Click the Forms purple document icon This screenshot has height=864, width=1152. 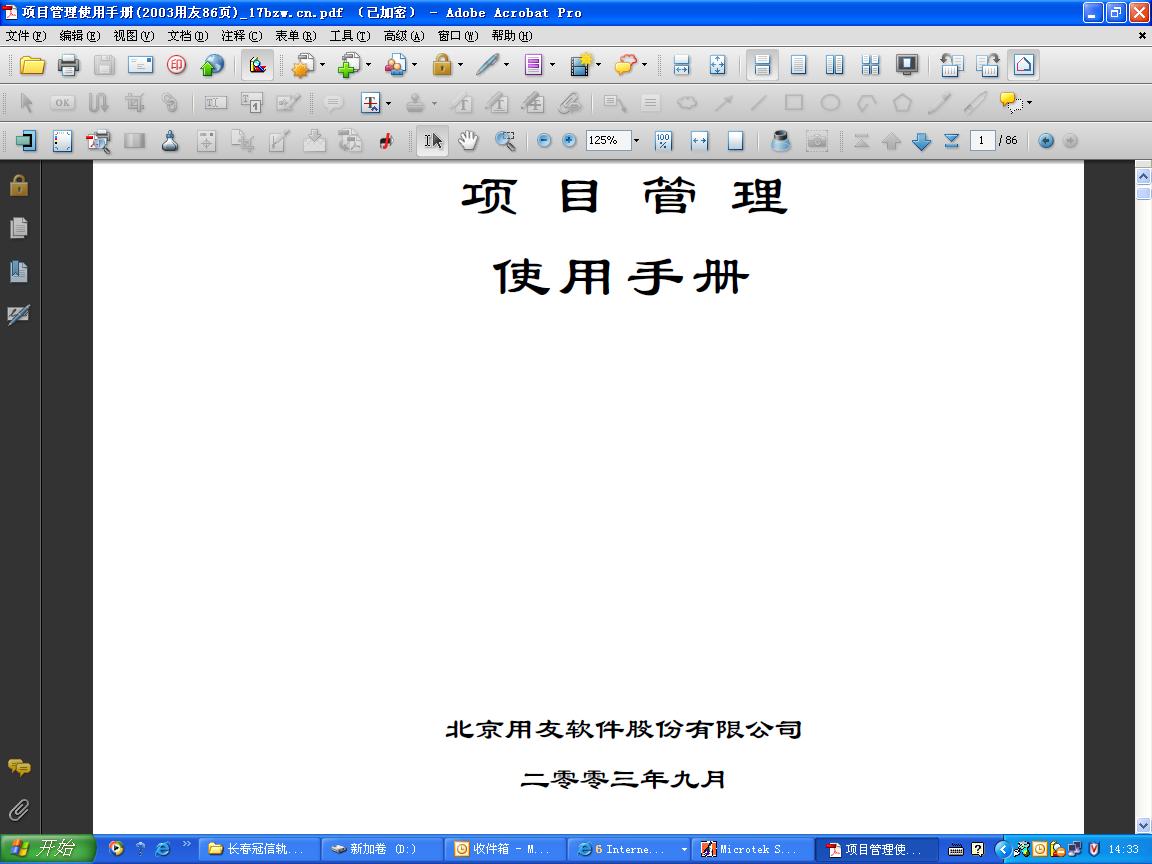533,65
